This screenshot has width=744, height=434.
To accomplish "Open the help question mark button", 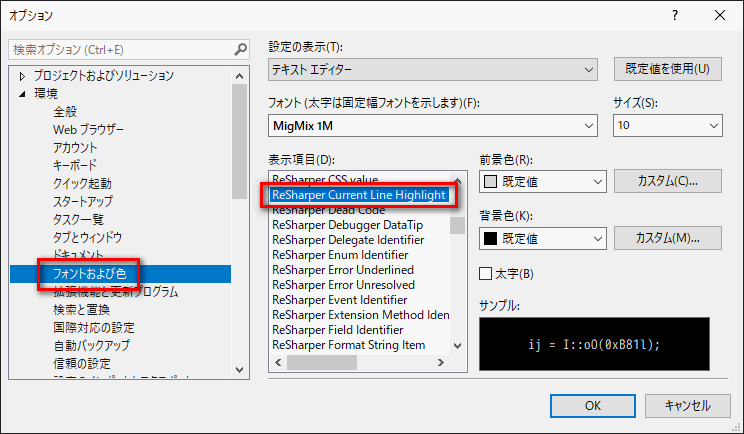I will point(675,16).
